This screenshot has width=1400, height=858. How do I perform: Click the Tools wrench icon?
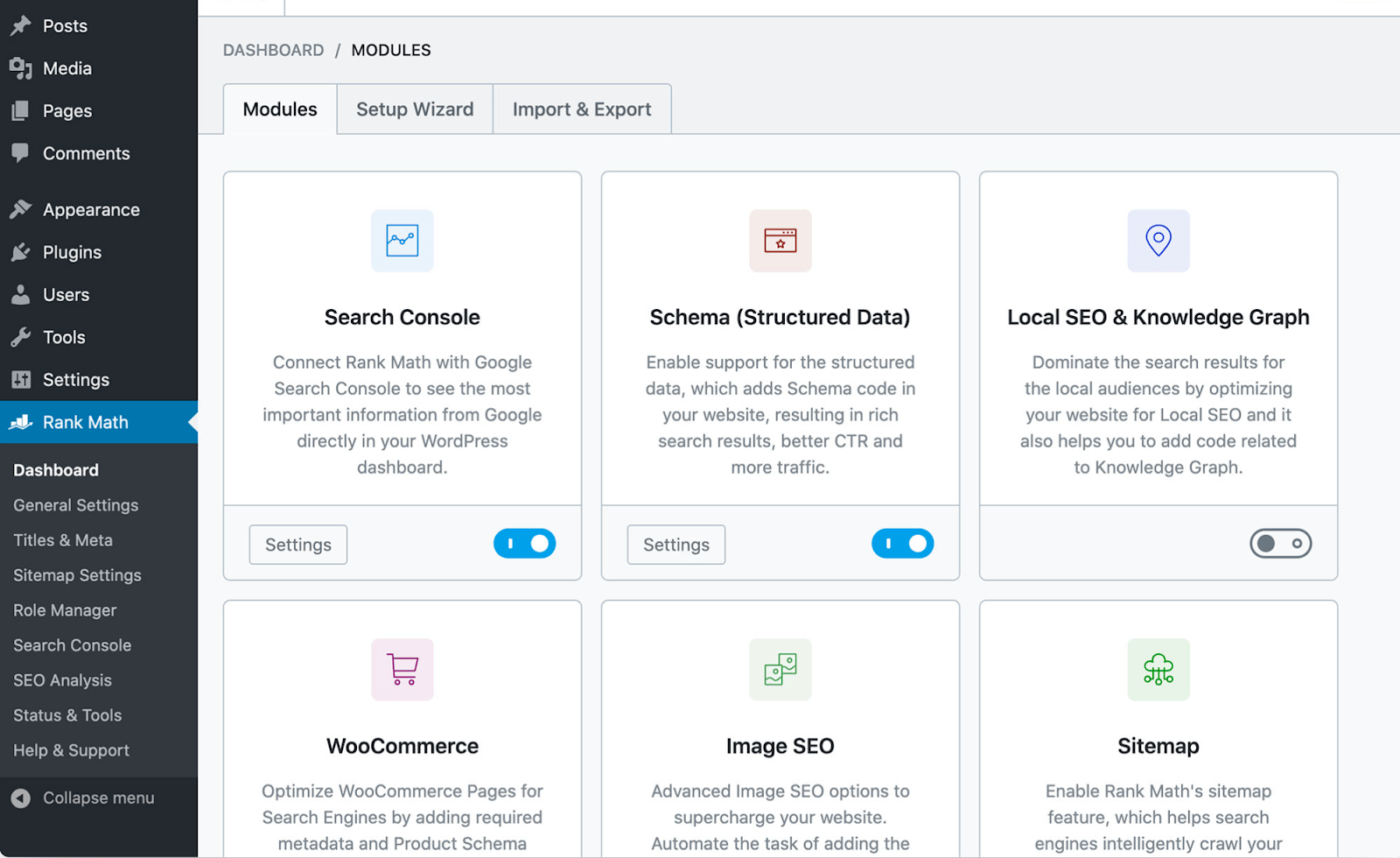[21, 337]
